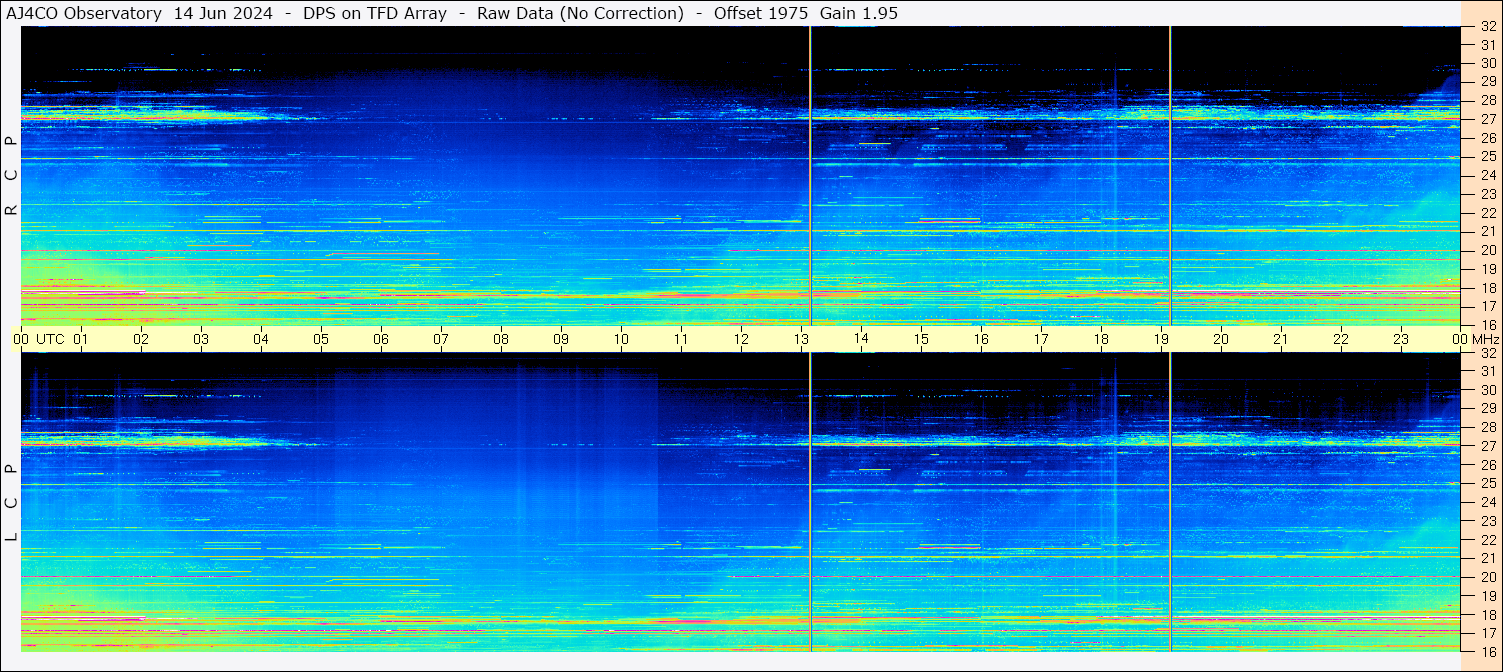Click green marker near 19 UTC in RCP panel
Viewport: 1503px width, 672px height.
(1170, 175)
